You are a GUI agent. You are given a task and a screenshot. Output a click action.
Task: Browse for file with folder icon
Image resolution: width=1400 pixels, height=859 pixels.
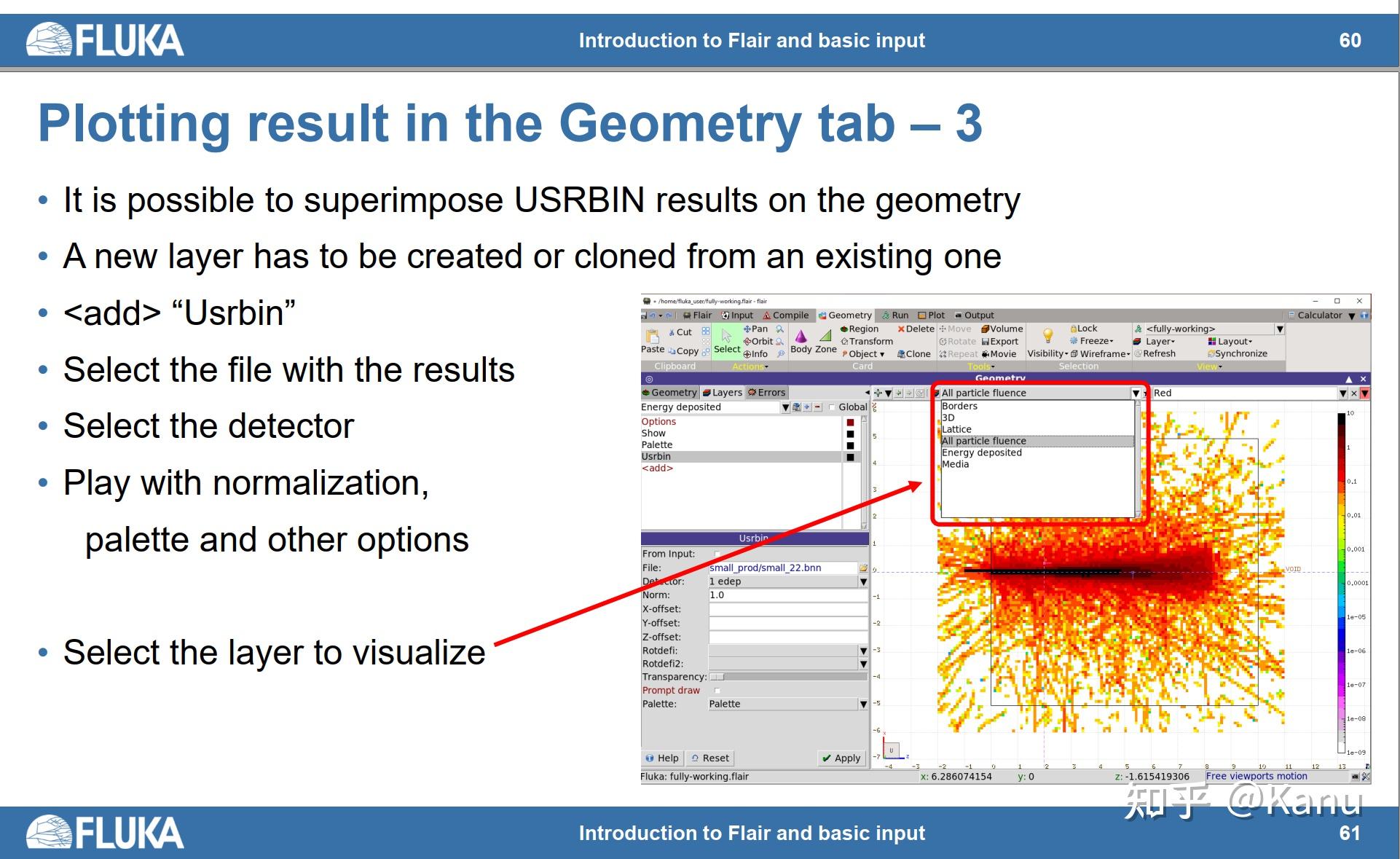point(863,568)
